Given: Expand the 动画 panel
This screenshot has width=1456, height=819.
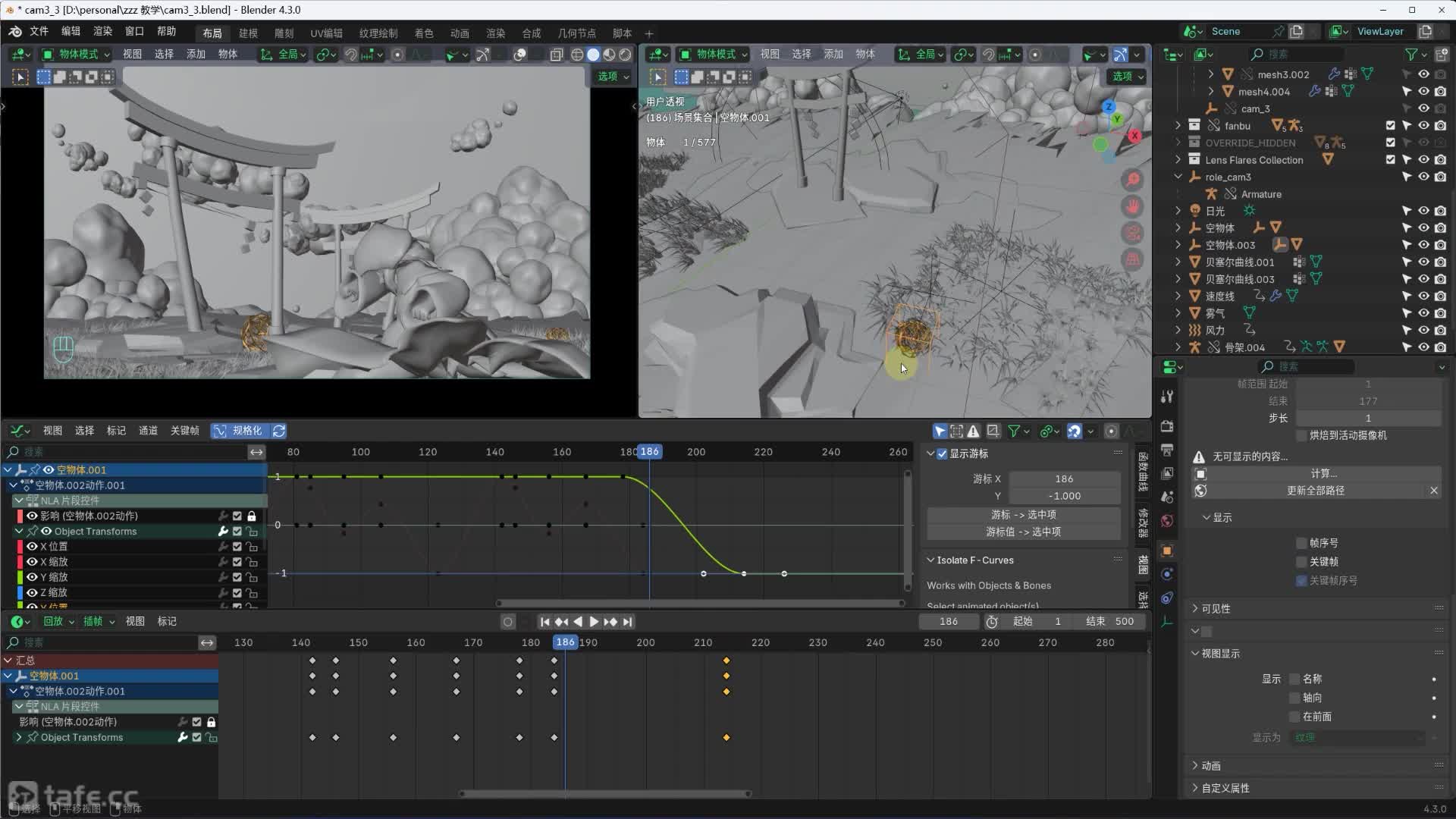Looking at the screenshot, I should click(x=1210, y=766).
